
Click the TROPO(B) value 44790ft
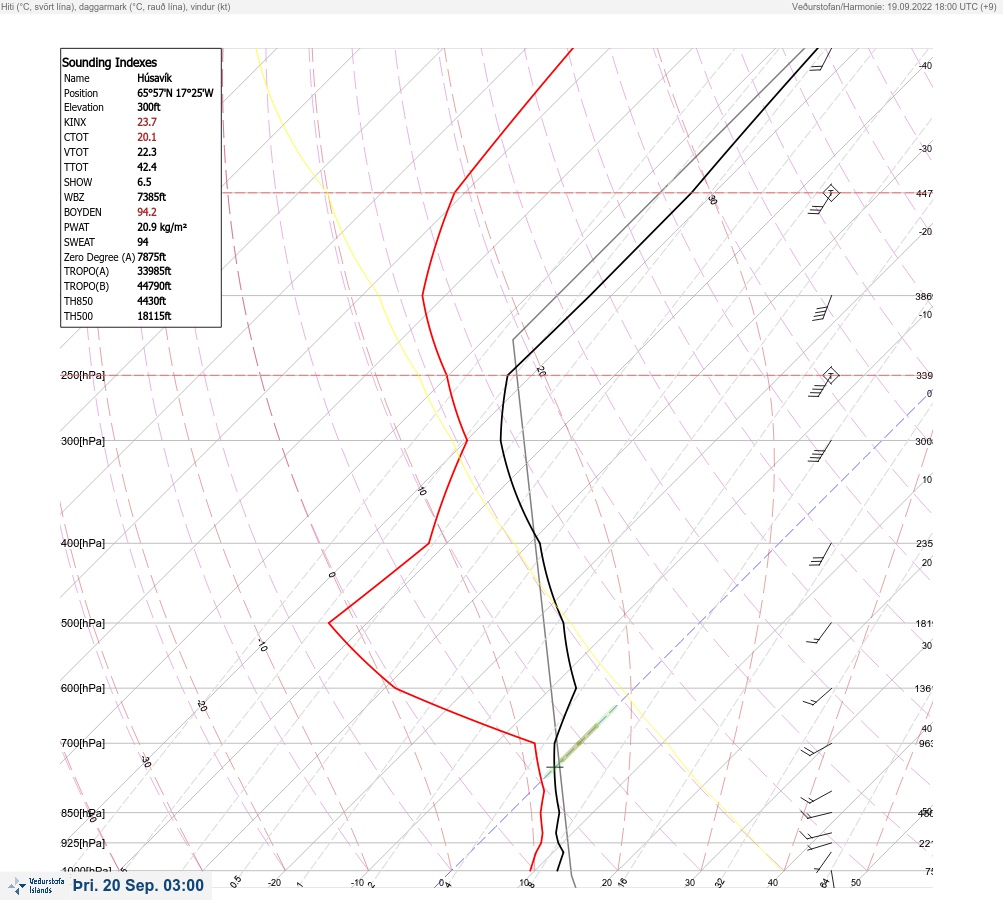154,286
